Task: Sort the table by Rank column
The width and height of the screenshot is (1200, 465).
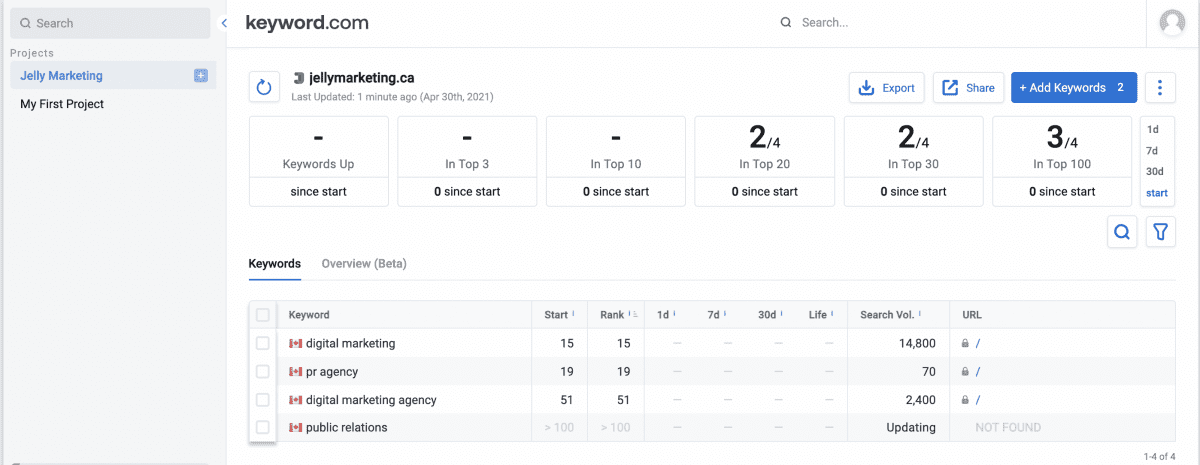Action: 612,315
